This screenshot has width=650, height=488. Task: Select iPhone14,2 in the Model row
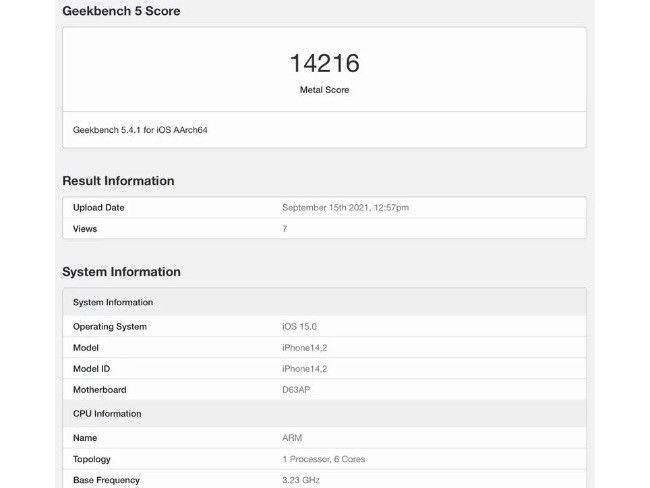(305, 348)
